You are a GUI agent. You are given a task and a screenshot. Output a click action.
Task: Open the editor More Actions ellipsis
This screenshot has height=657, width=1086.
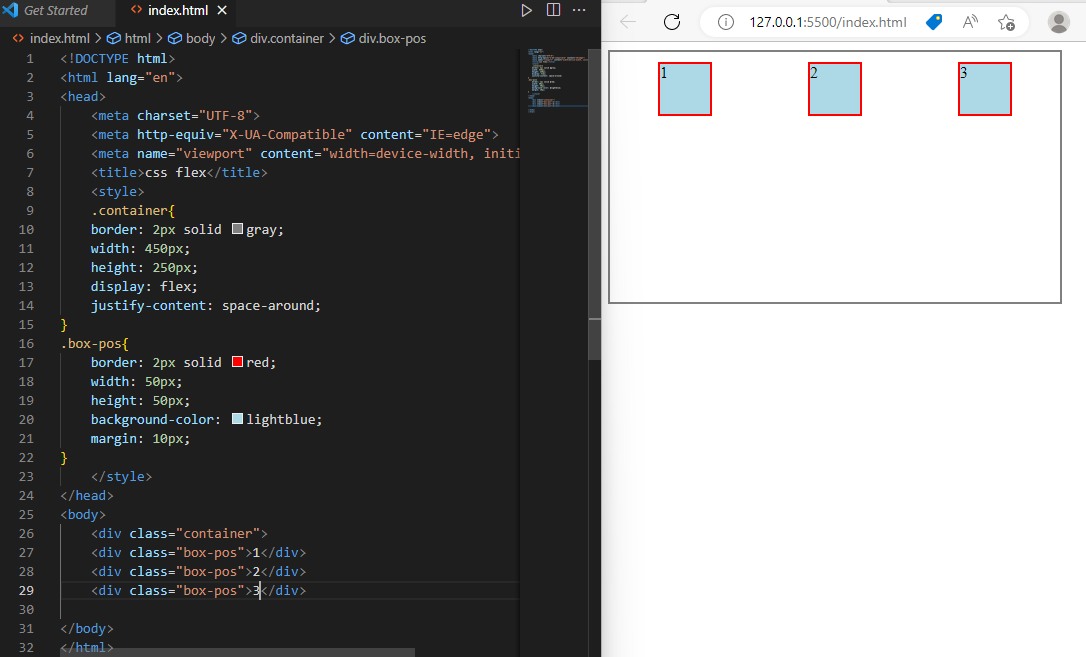(x=579, y=10)
